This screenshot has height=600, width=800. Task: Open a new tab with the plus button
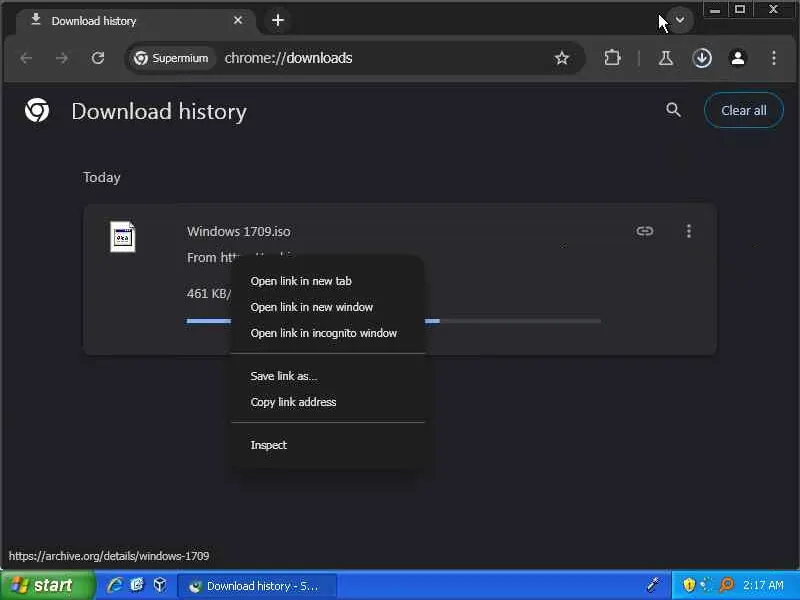[x=278, y=20]
